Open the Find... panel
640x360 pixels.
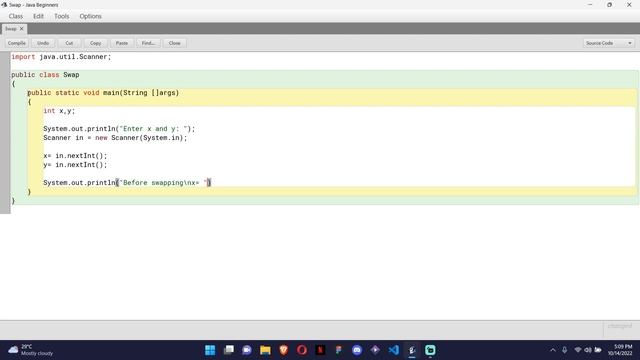(148, 43)
